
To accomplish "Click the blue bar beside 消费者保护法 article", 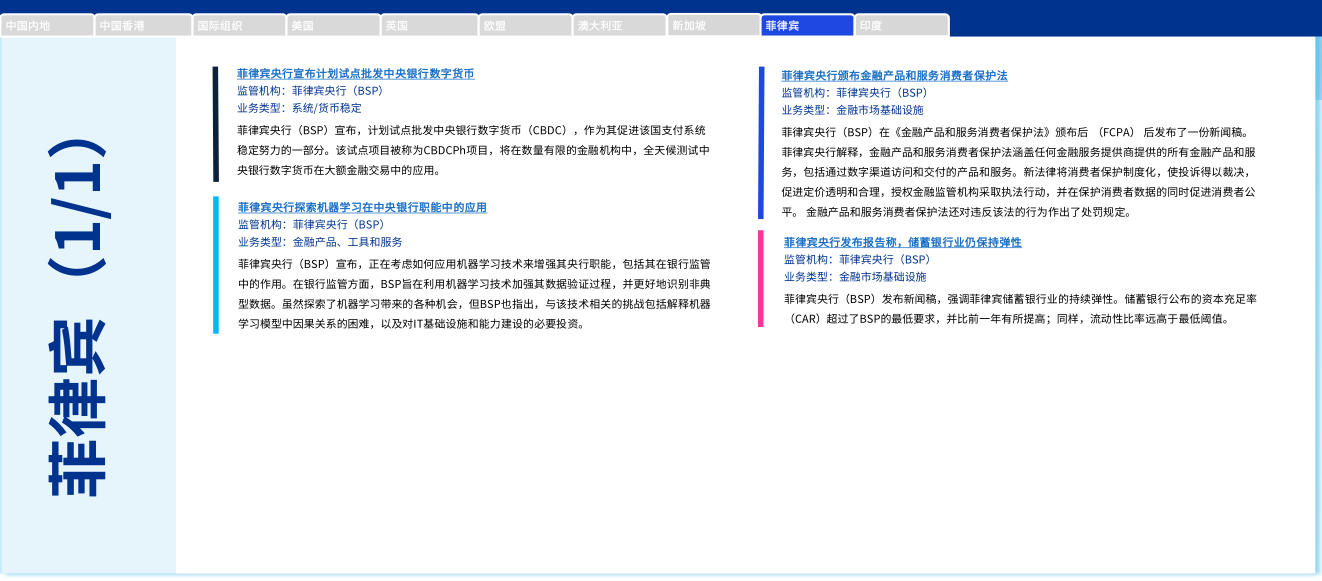I will 761,142.
